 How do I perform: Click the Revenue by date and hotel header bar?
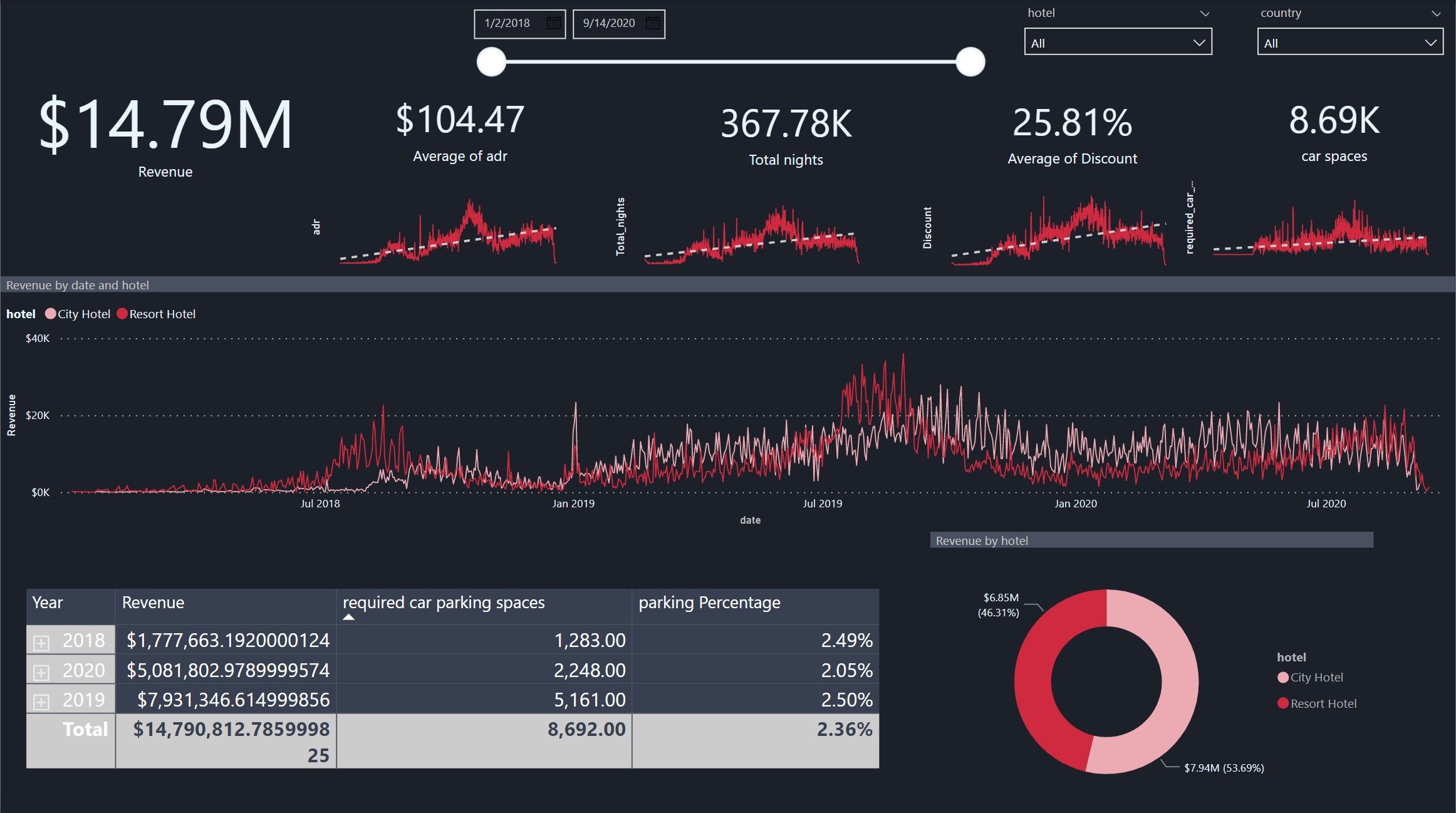(77, 285)
